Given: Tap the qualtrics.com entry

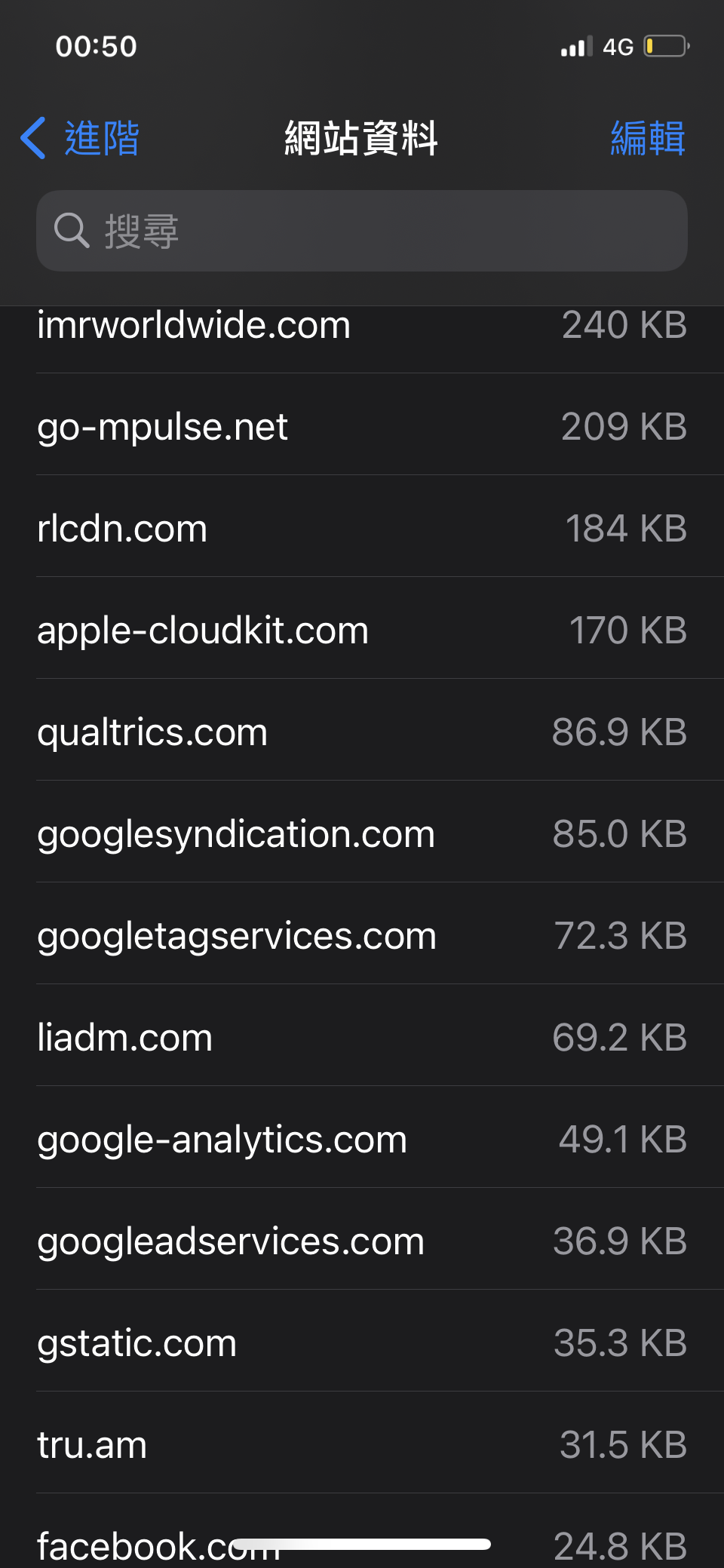Looking at the screenshot, I should (362, 732).
